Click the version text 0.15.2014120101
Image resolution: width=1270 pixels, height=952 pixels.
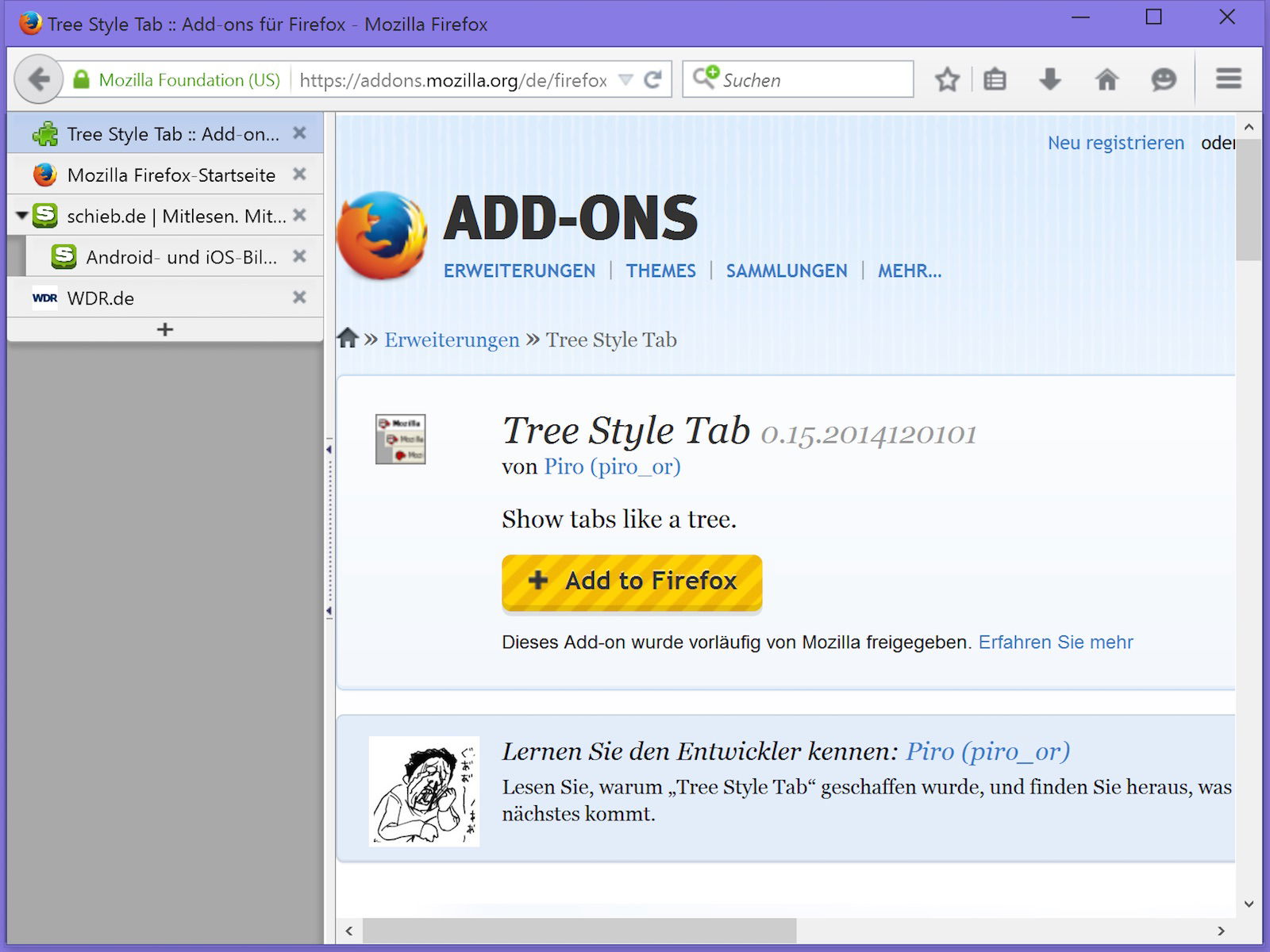click(868, 435)
